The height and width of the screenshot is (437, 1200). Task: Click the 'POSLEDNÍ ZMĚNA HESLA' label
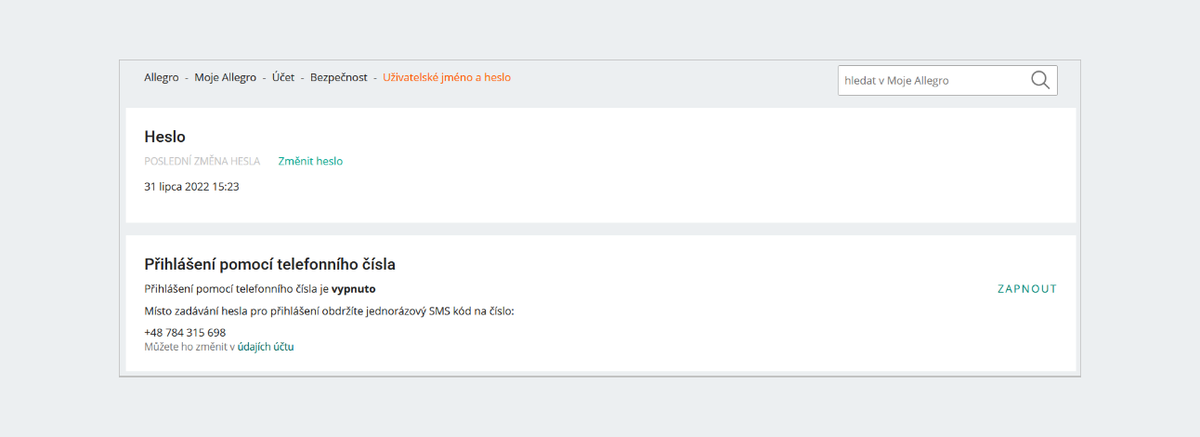202,161
